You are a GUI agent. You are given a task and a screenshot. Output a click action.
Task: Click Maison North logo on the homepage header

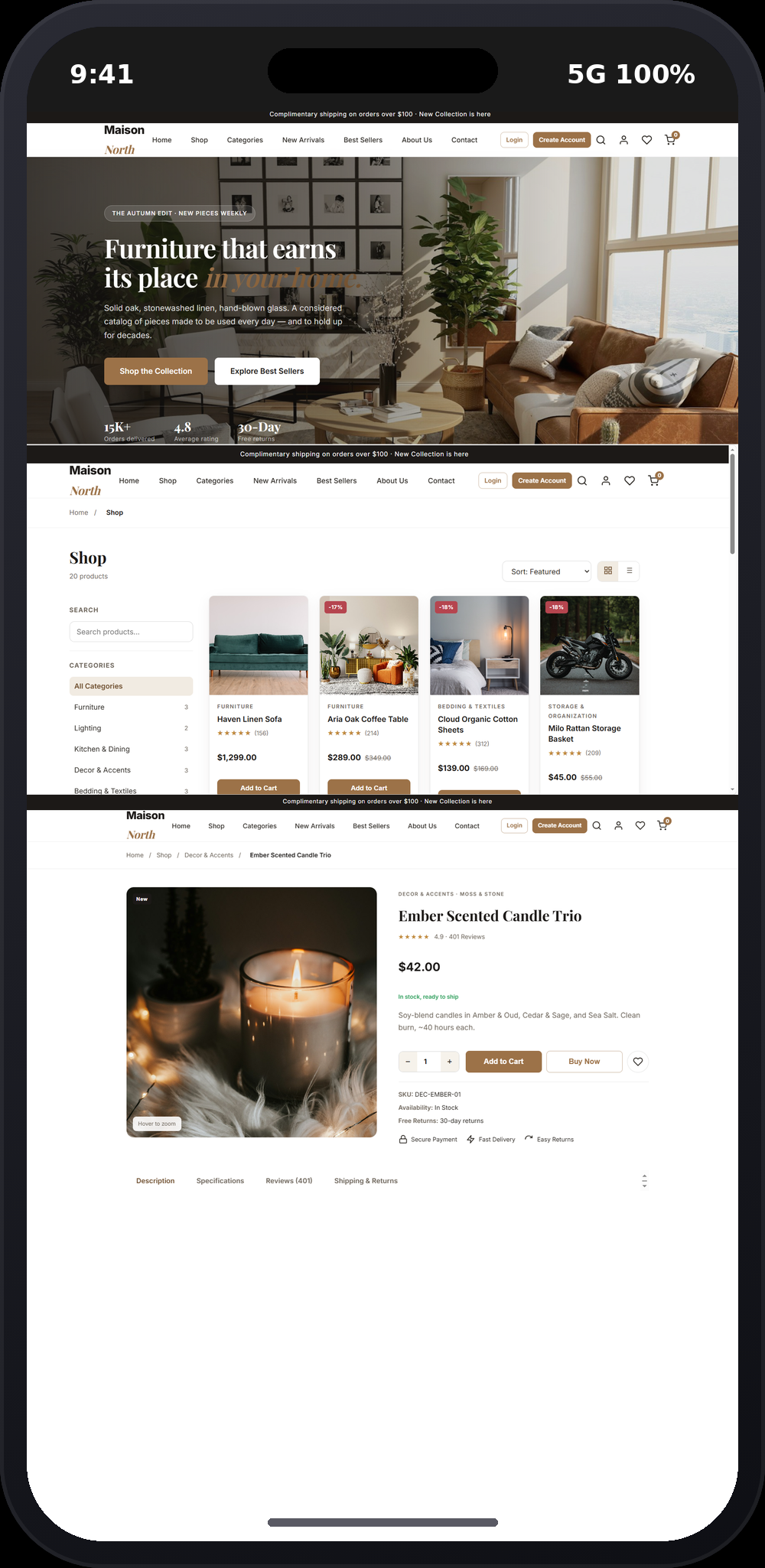coord(124,140)
